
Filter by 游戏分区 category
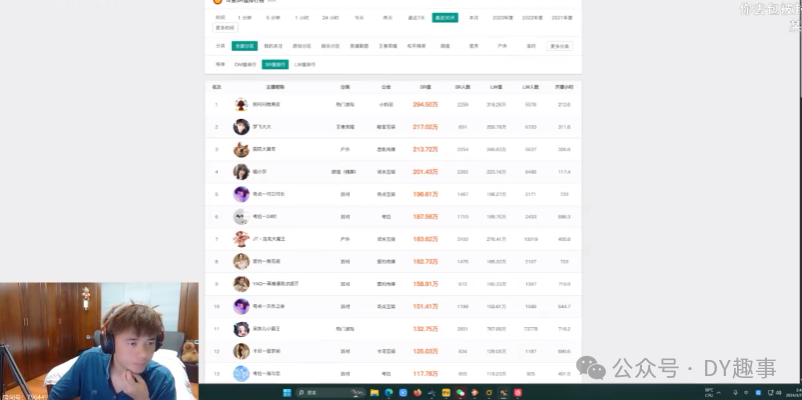click(x=302, y=46)
